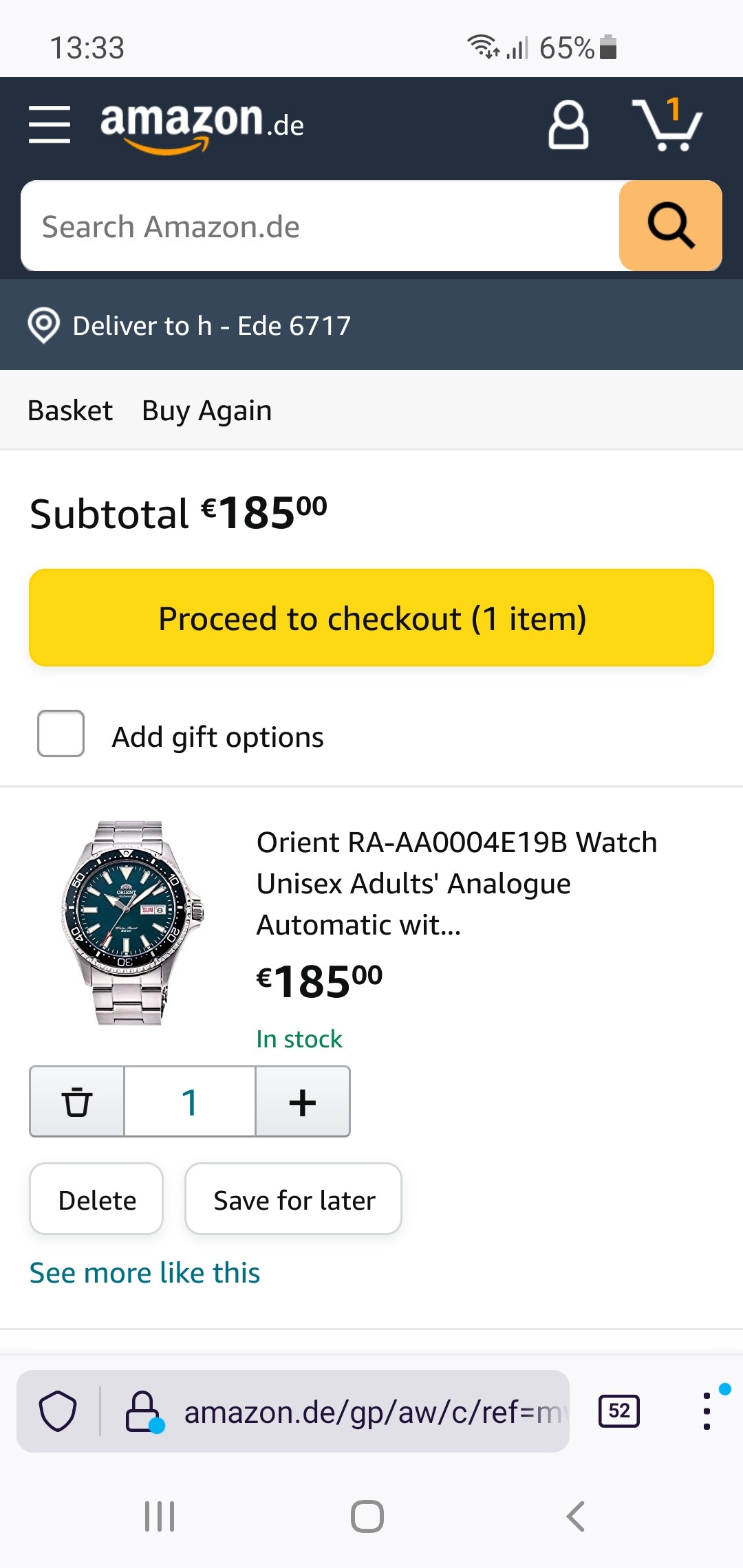
Task: Follow the See more like this link
Action: tap(144, 1273)
